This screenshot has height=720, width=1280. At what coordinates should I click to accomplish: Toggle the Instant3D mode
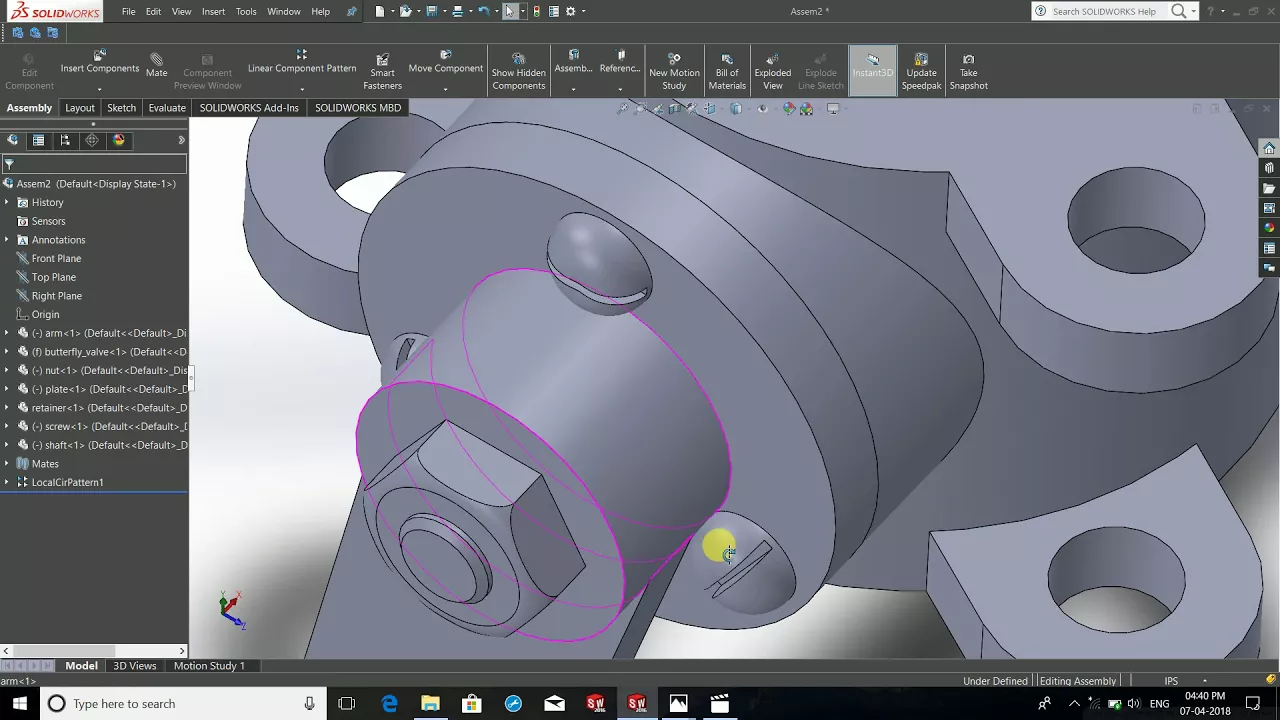pyautogui.click(x=872, y=70)
